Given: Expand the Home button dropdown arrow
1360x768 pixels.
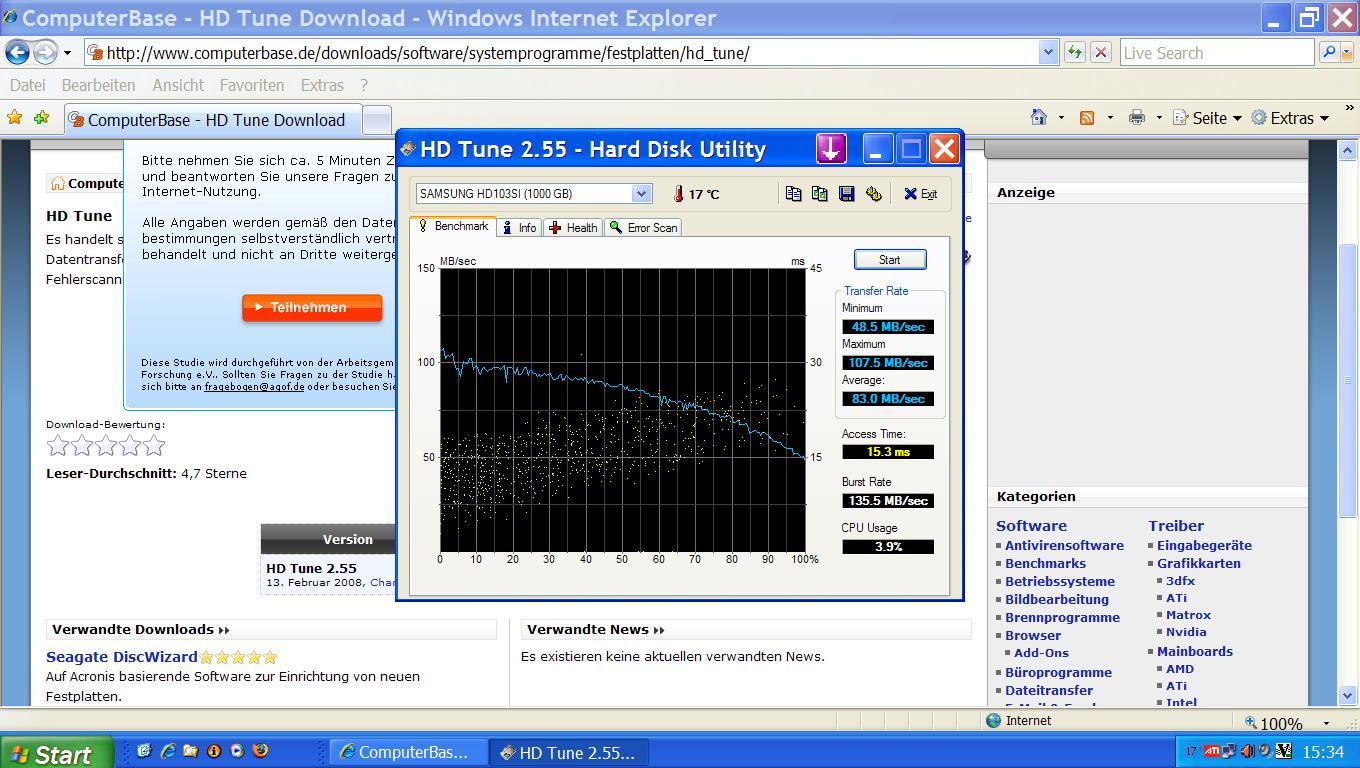Looking at the screenshot, I should pos(1061,118).
